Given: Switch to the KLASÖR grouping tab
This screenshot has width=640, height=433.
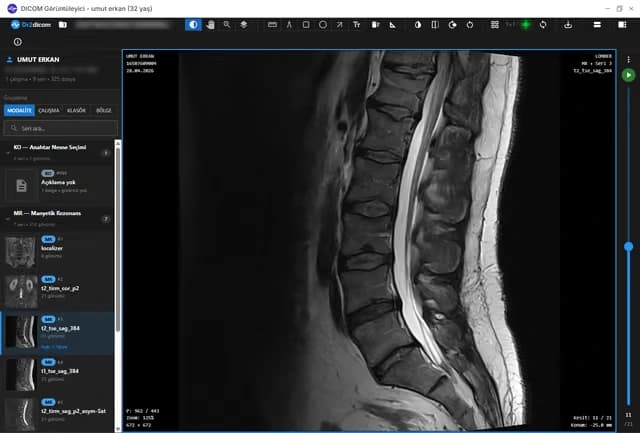Looking at the screenshot, I should click(76, 111).
